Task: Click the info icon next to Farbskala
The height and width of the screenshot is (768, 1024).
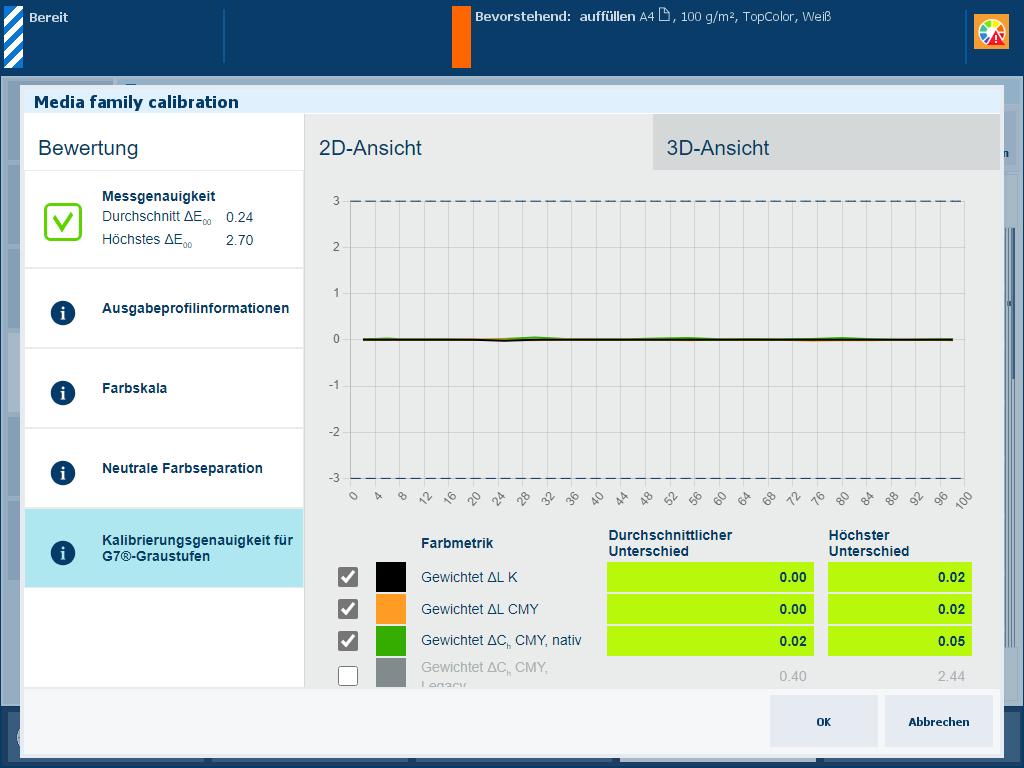Action: tap(63, 392)
